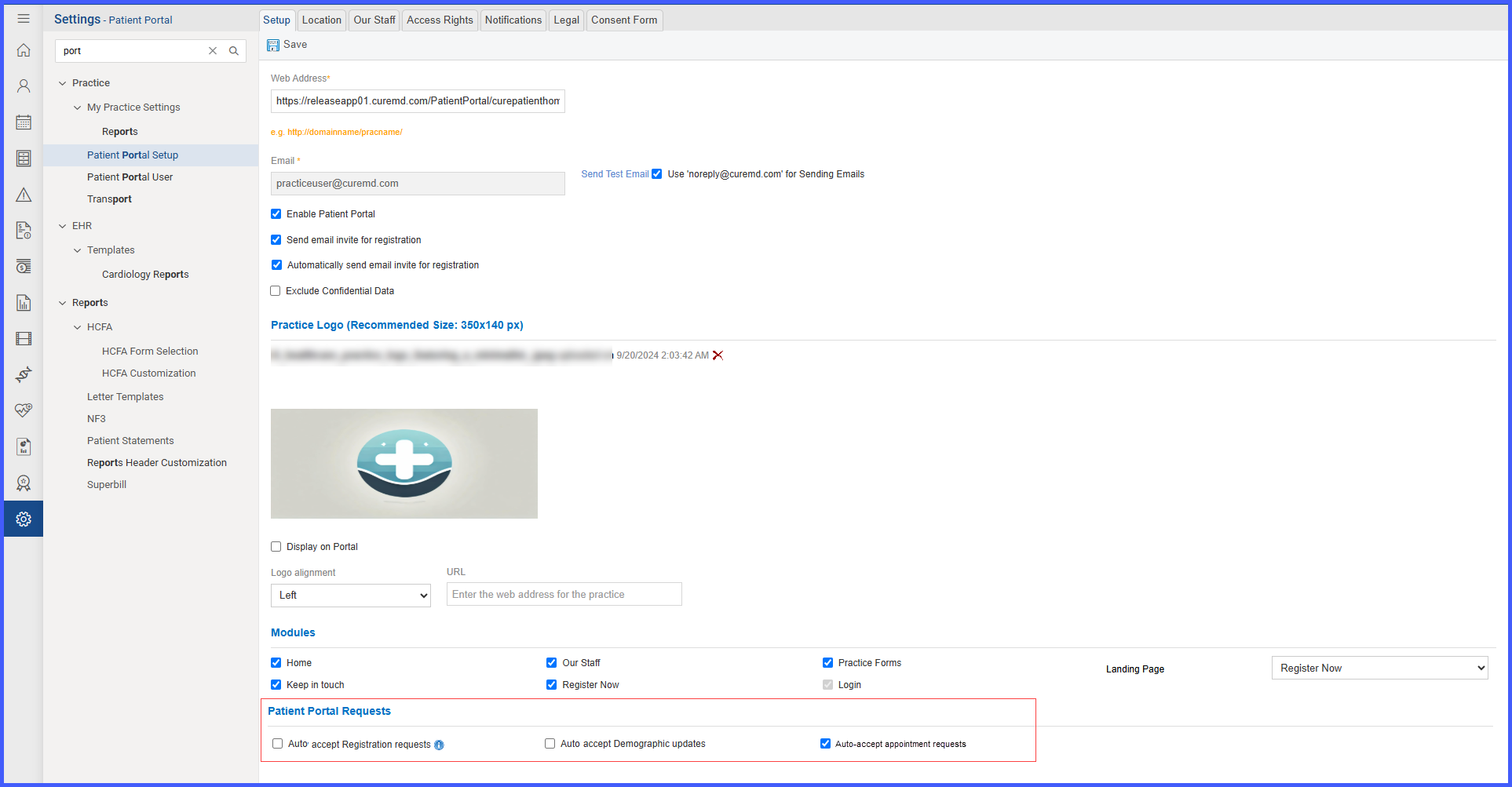The image size is (1512, 787).
Task: Uncheck Auto-accept appointment requests
Action: coord(826,744)
